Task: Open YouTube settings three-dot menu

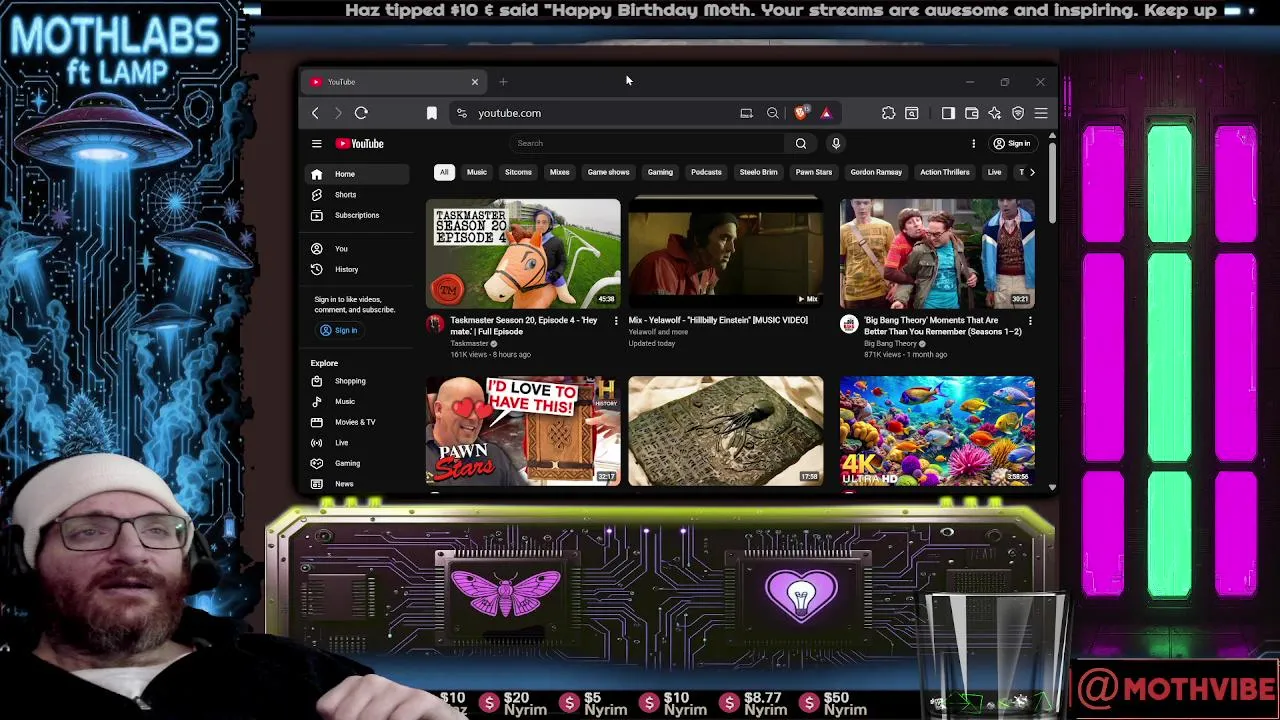Action: pyautogui.click(x=973, y=143)
